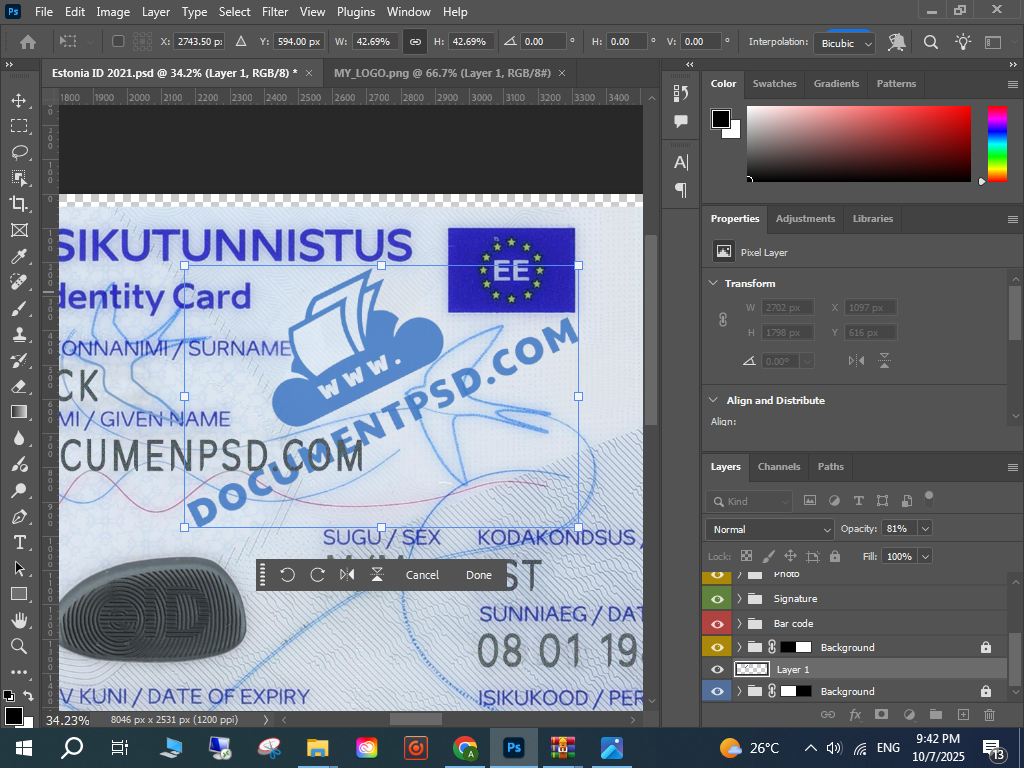Click the flip horizontal icon in transform bar
This screenshot has width=1024, height=768.
coord(347,575)
